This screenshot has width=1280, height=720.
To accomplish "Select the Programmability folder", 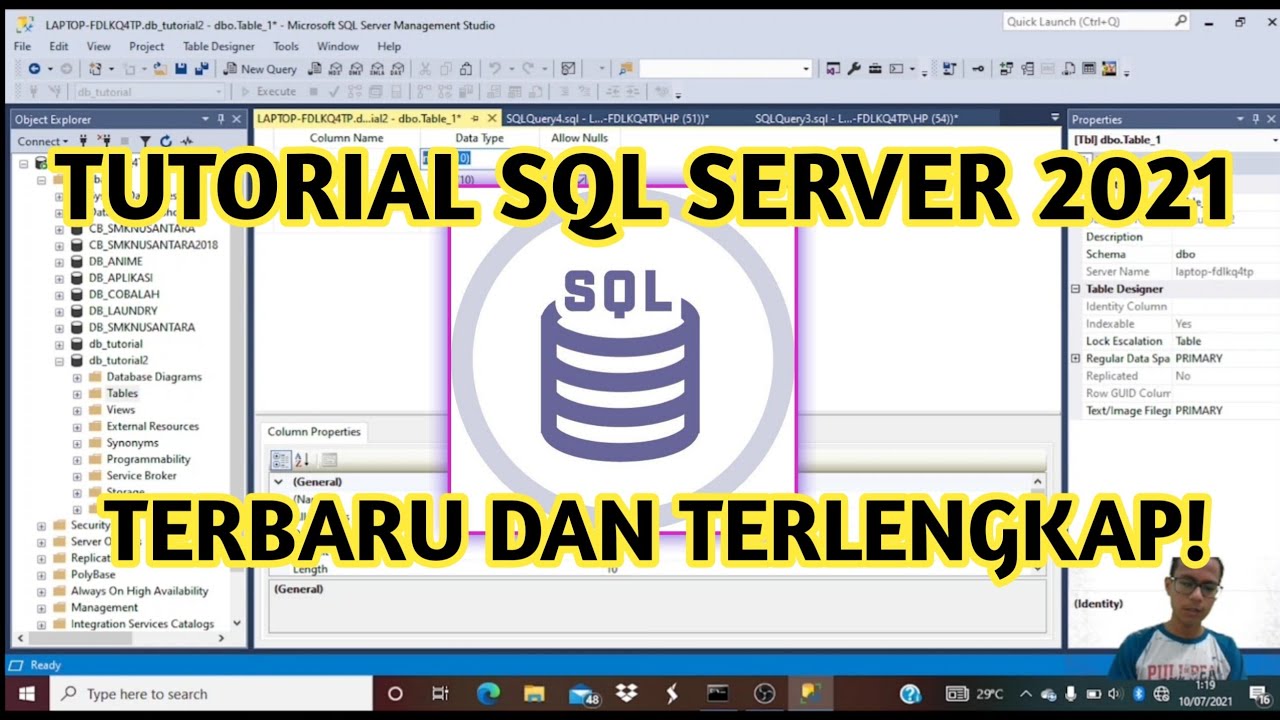I will (148, 459).
